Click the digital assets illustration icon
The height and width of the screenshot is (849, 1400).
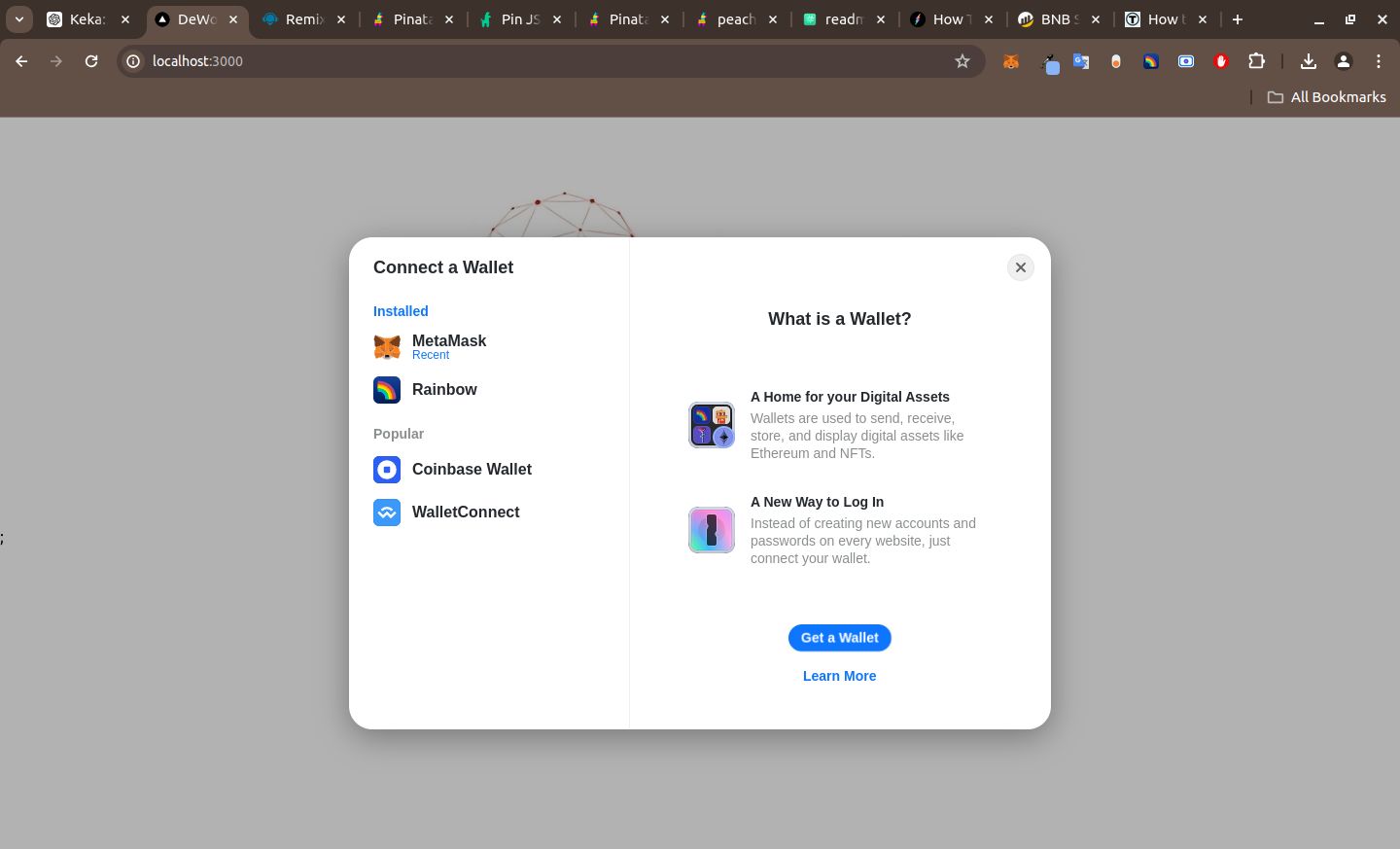[x=712, y=425]
